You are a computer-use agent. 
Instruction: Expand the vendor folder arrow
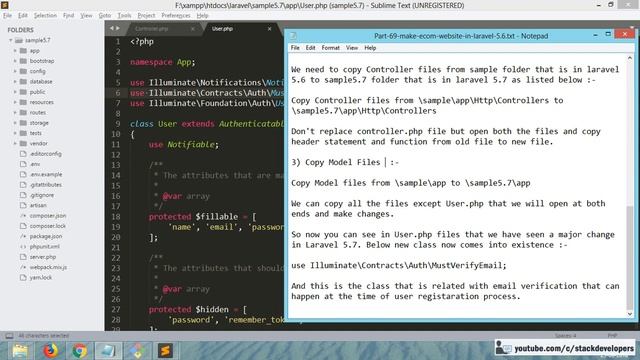(15, 143)
